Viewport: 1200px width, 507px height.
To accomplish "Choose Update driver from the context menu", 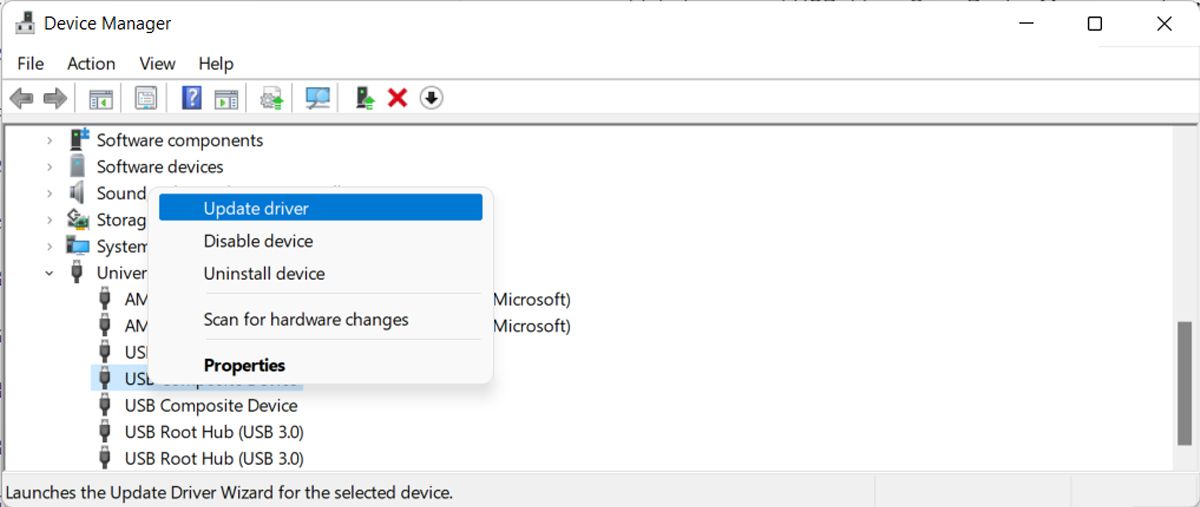I will click(320, 208).
